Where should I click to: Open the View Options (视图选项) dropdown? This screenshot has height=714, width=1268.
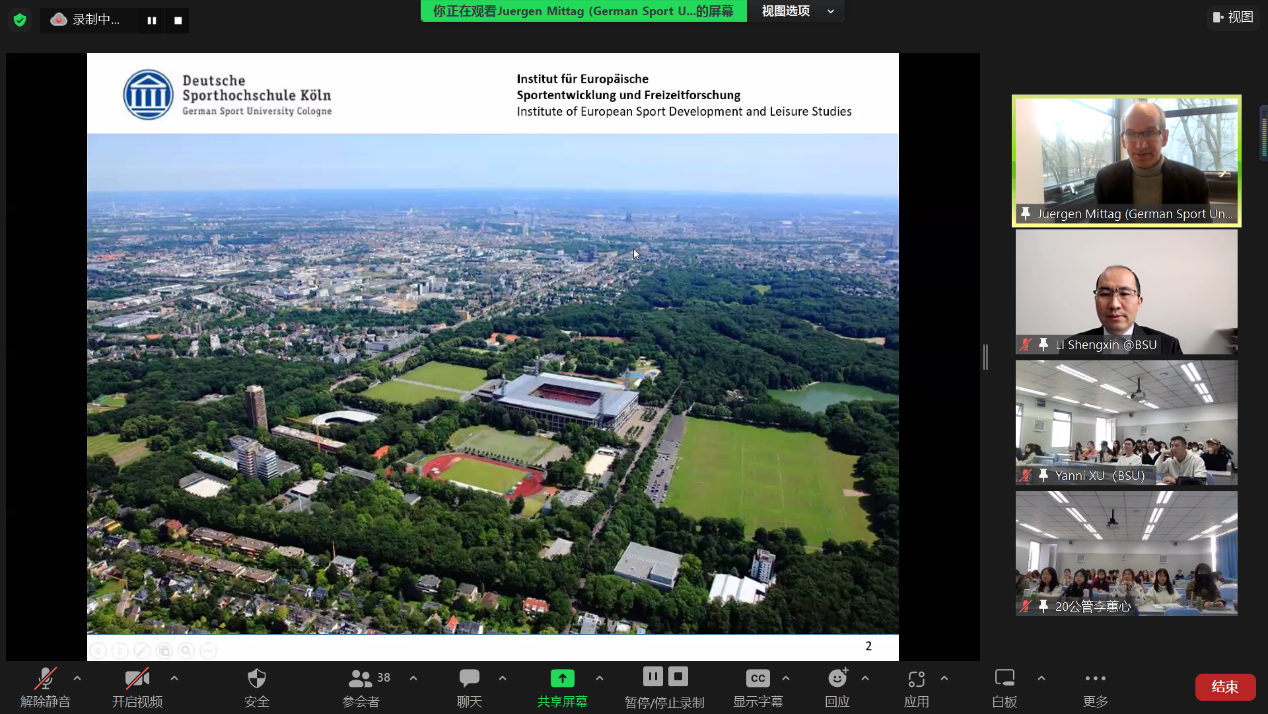tap(797, 11)
